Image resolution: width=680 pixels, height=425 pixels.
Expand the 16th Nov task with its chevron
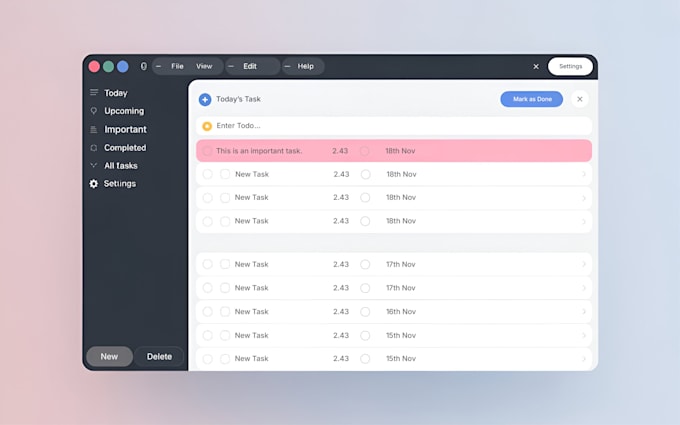pos(584,311)
